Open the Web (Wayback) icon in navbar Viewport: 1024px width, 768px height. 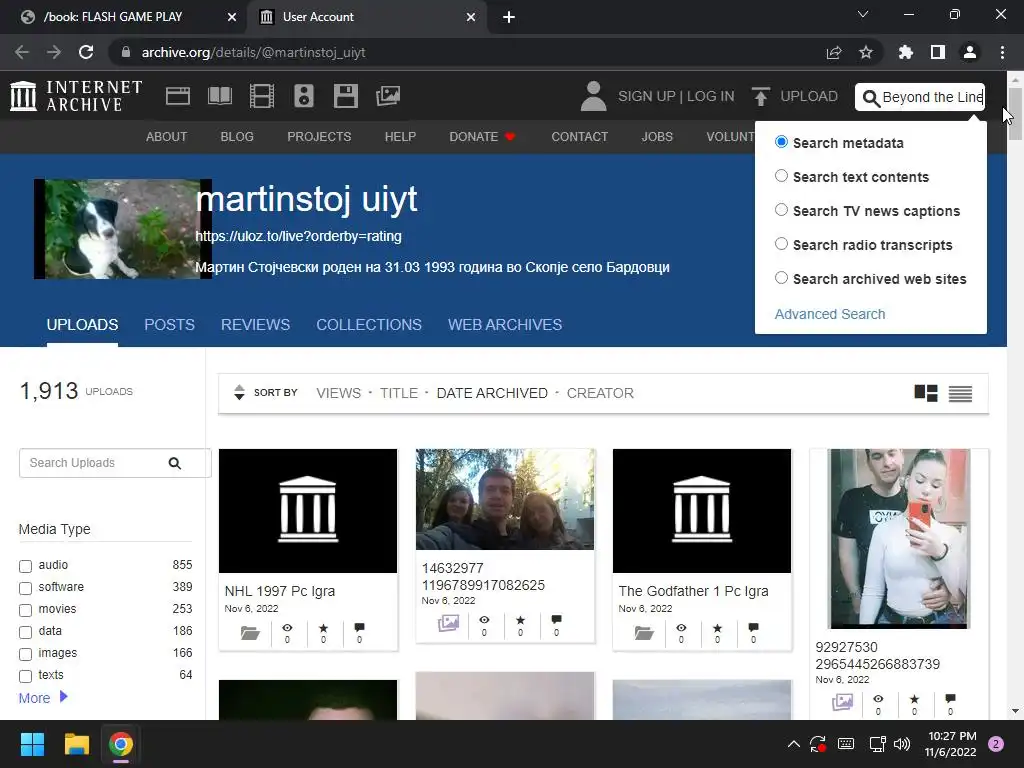[x=178, y=96]
